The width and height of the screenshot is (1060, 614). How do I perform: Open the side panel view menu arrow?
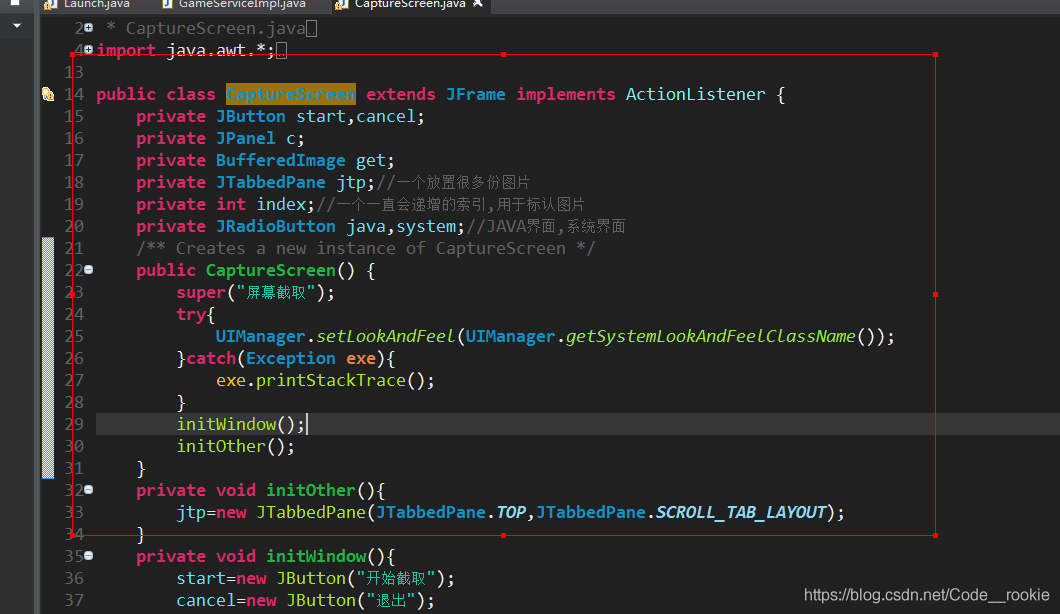coord(15,26)
